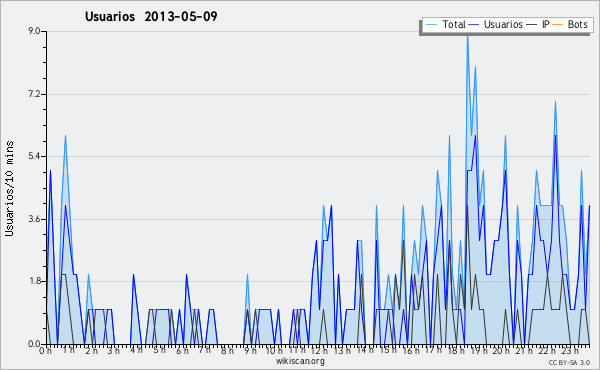Click the 9 h x-axis label
Screen dimensions: 600x370
(x=250, y=350)
